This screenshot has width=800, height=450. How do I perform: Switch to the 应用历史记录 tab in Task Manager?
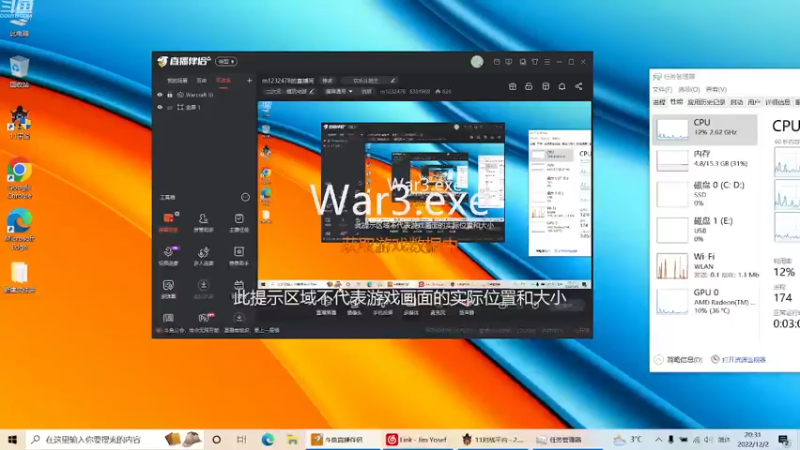click(706, 102)
